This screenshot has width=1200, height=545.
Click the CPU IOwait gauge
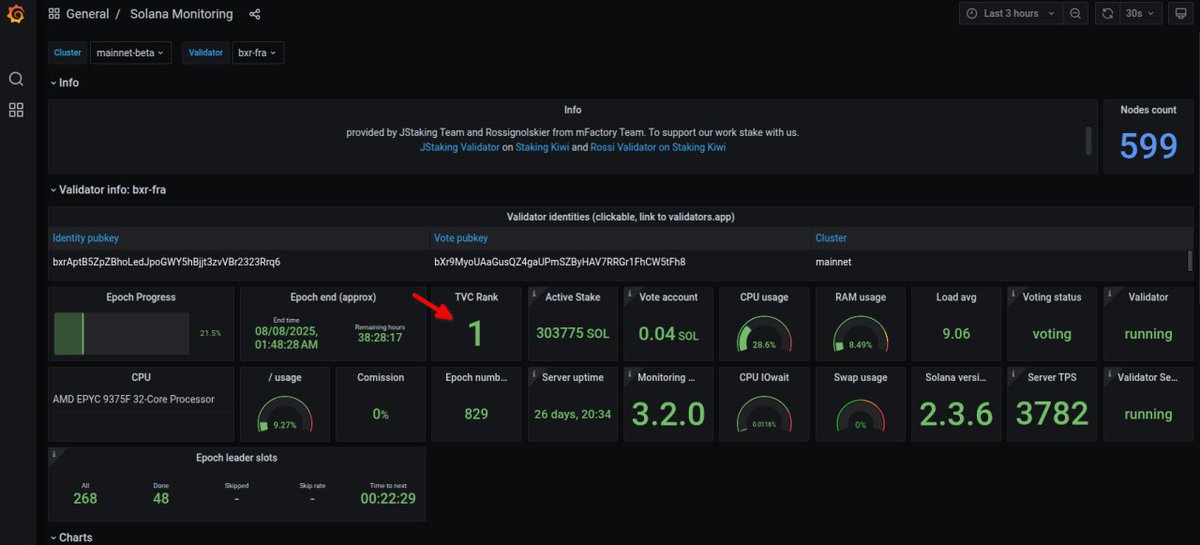(x=763, y=416)
